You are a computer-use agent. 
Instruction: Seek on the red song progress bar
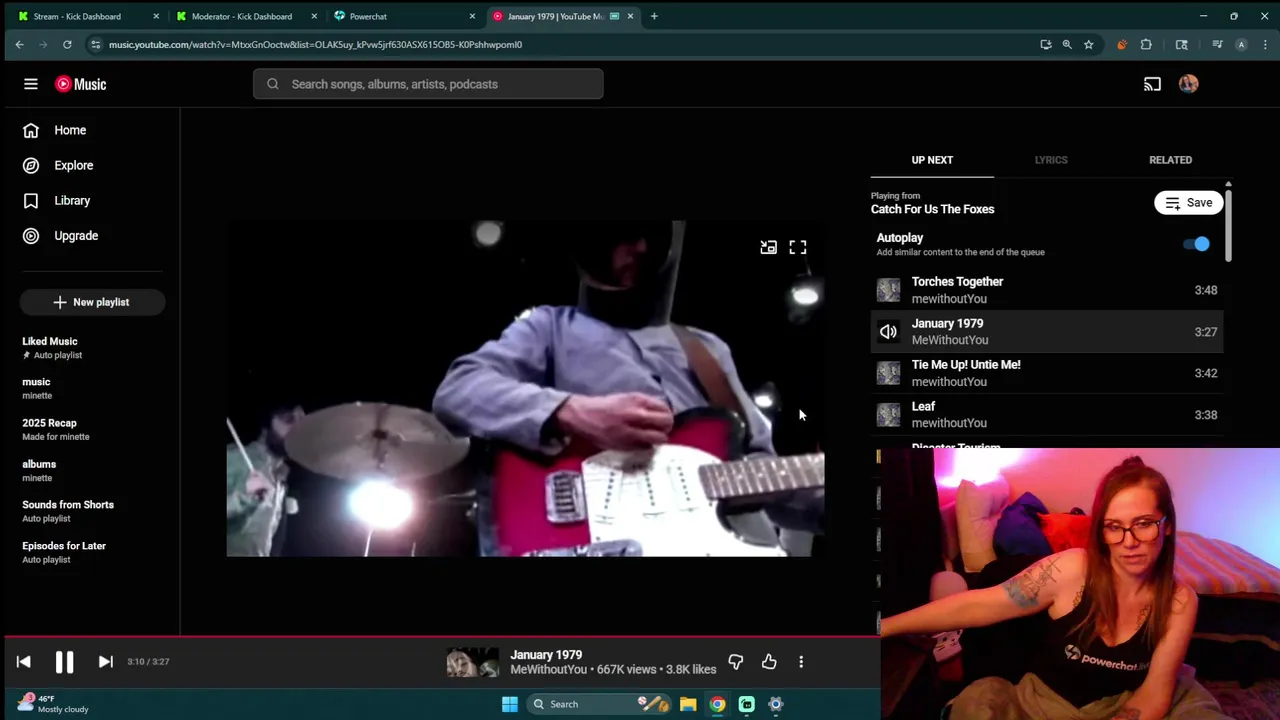pos(440,636)
